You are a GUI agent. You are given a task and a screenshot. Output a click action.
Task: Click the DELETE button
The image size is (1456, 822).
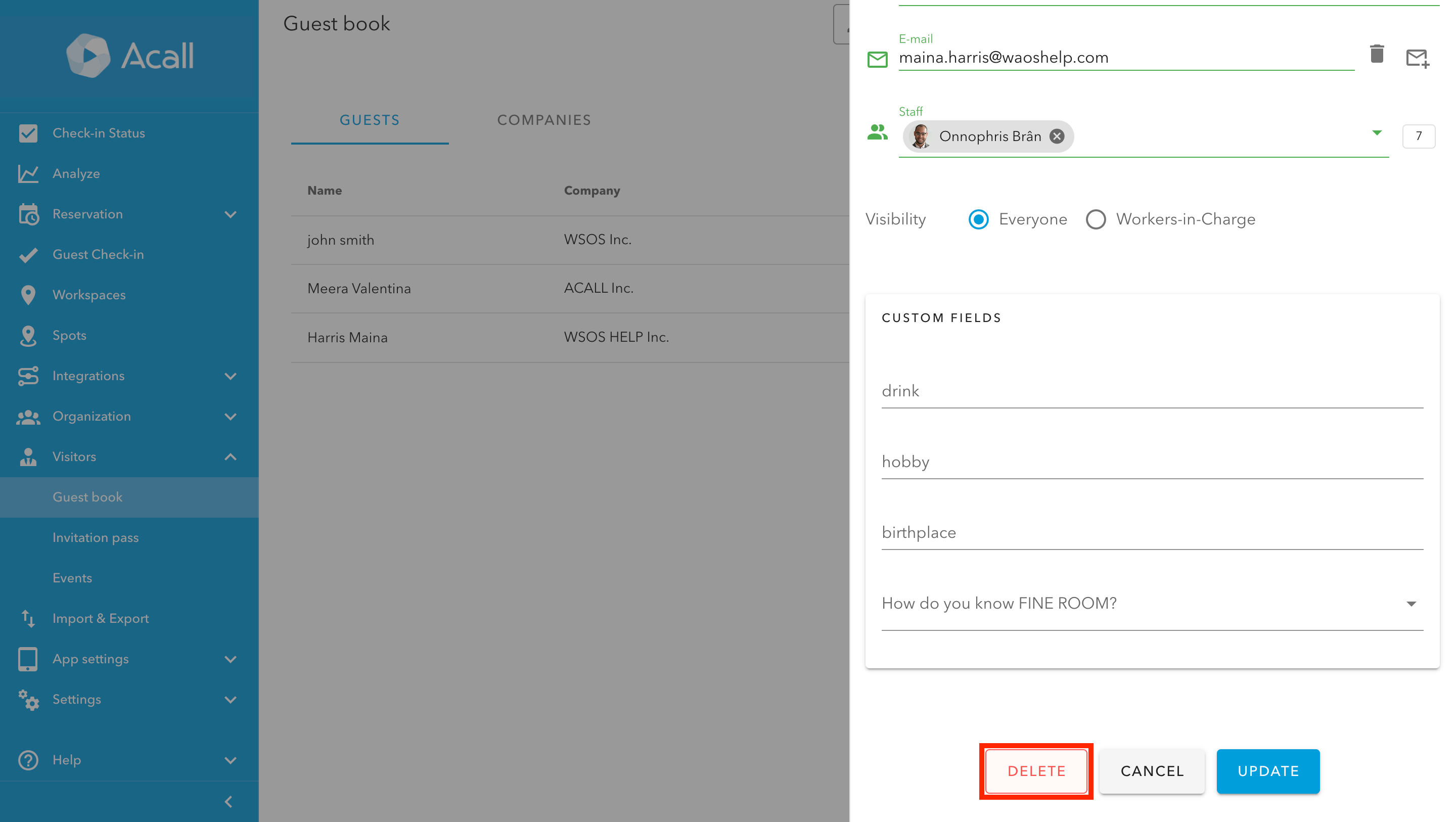click(1036, 771)
